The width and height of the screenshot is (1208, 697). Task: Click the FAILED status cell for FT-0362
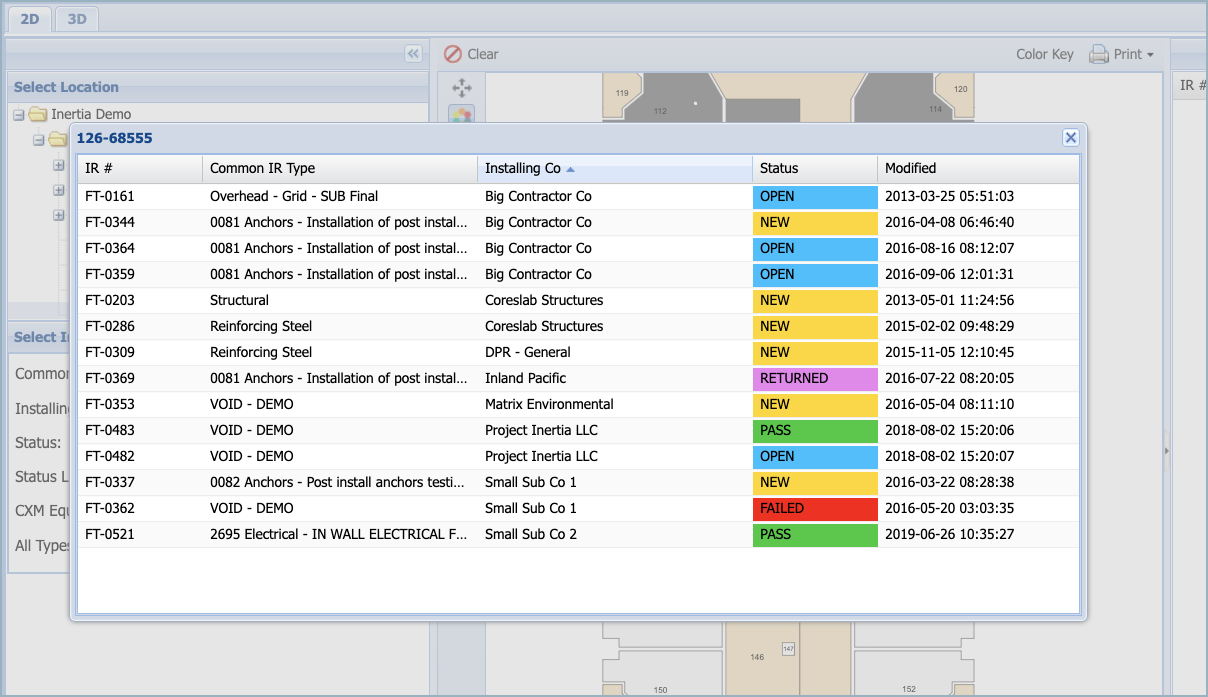(815, 508)
